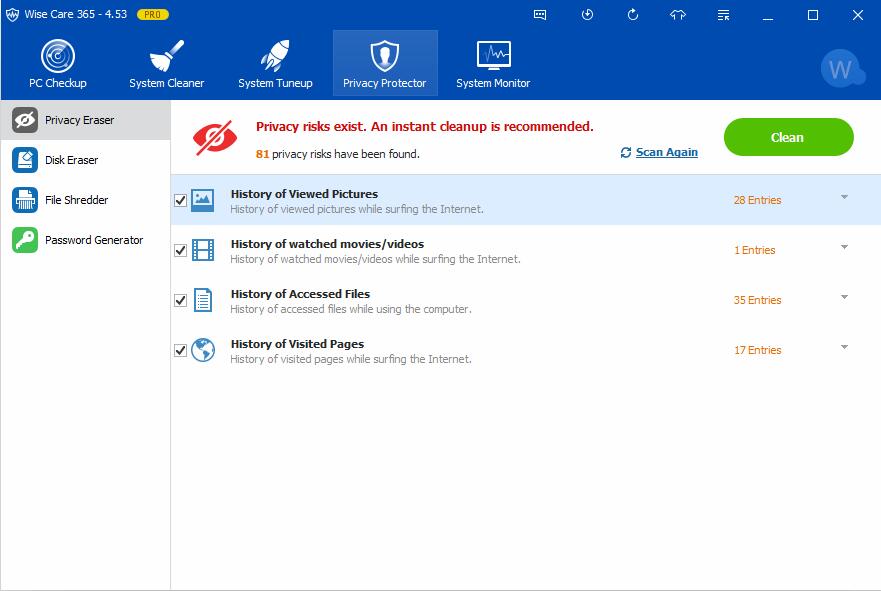Viewport: 881px width, 591px height.
Task: Open the feedback message icon in title bar
Action: [x=540, y=15]
